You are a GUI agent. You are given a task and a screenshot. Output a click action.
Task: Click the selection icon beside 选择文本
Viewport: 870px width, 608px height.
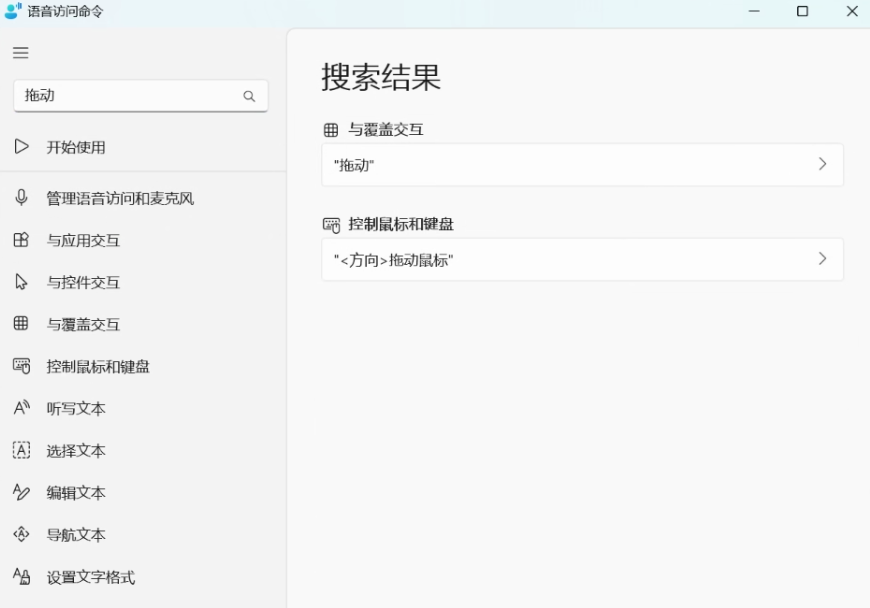coord(21,450)
